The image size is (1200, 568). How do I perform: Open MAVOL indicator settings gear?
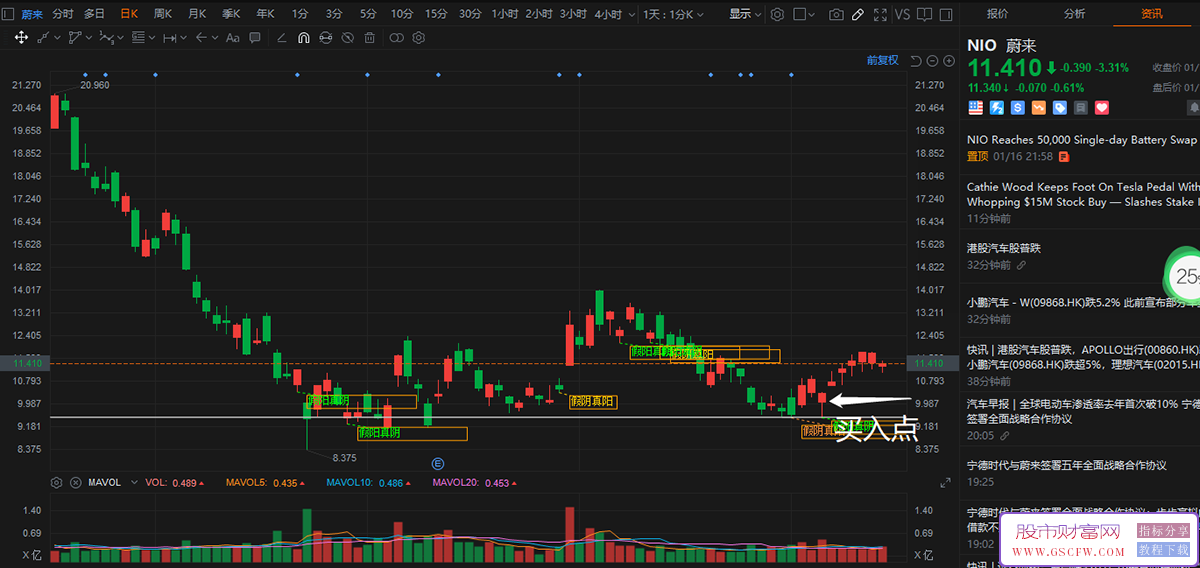[57, 482]
